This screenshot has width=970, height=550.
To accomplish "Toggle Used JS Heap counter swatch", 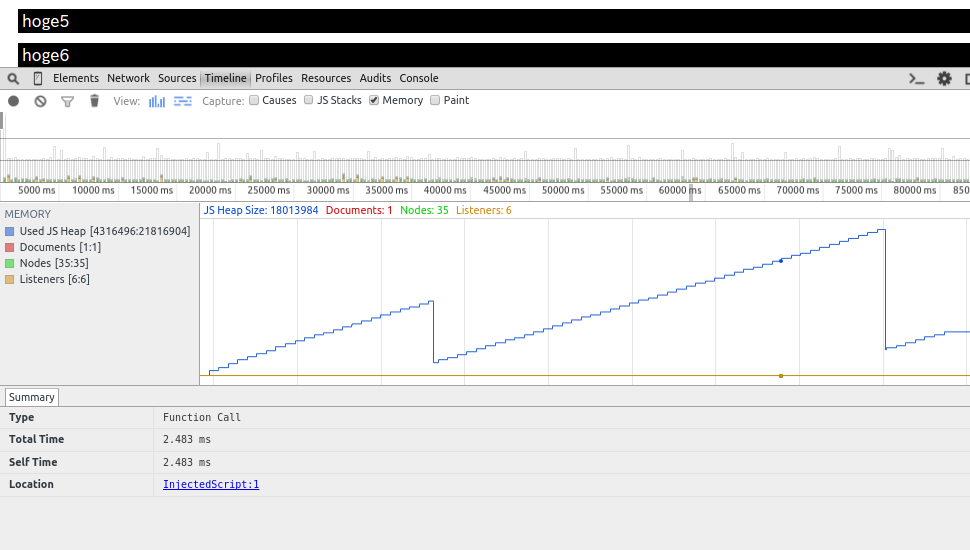I will 9,231.
